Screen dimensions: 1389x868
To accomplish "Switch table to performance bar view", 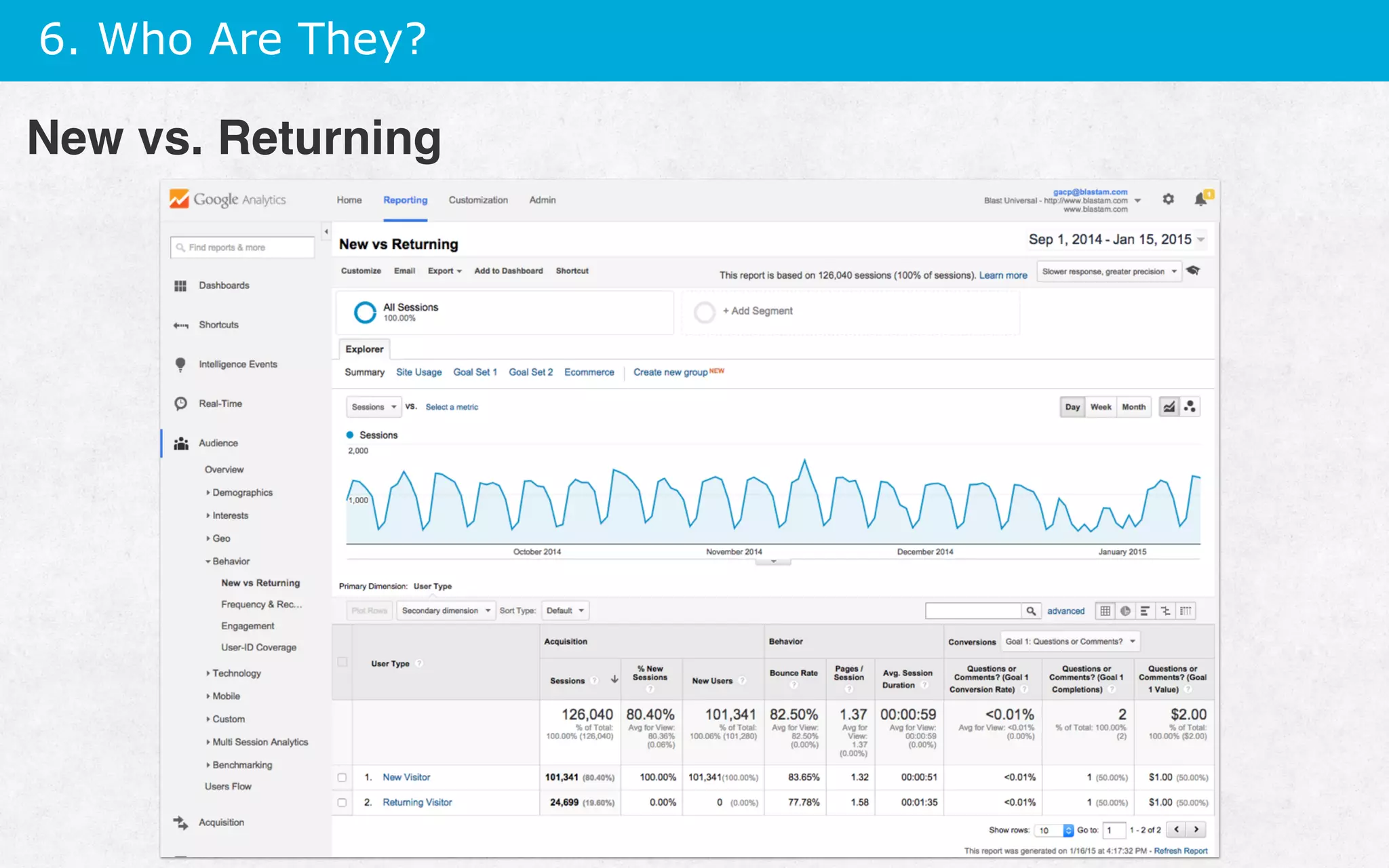I will click(x=1145, y=611).
